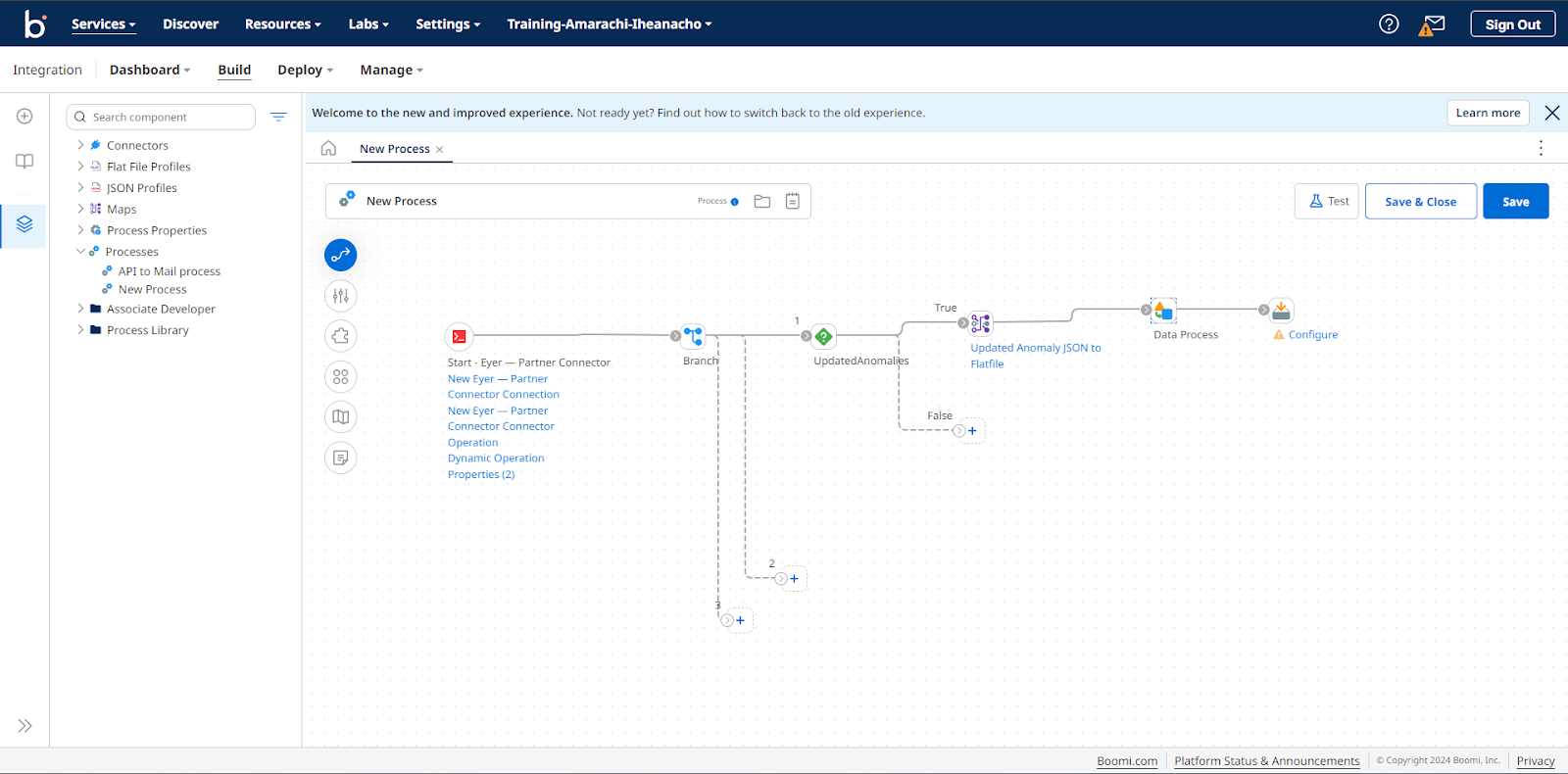Go to the Discover menu item
Viewport: 1568px width, 774px height.
190,24
